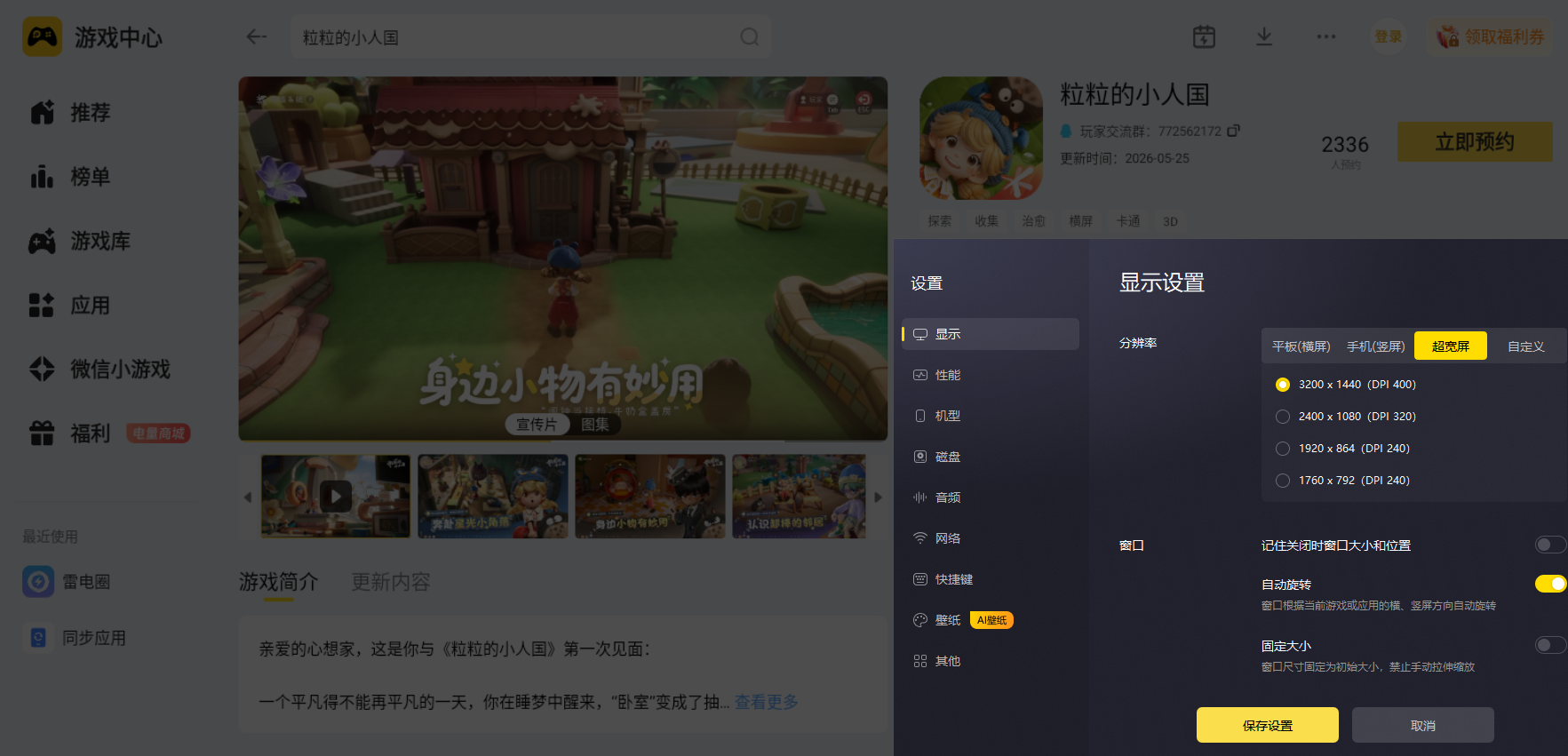Viewport: 1568px width, 756px height.
Task: Open 壁纸 wallpaper settings section
Action: click(991, 620)
